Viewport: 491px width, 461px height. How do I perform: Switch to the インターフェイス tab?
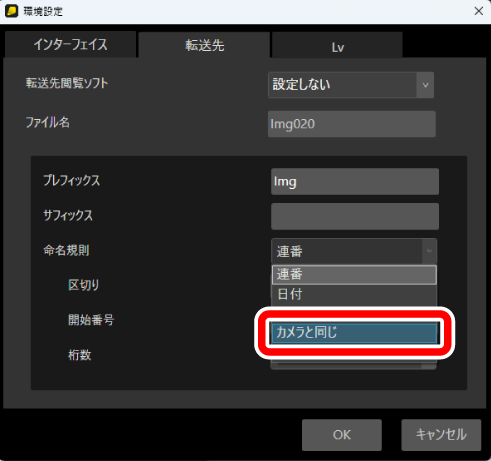(70, 45)
